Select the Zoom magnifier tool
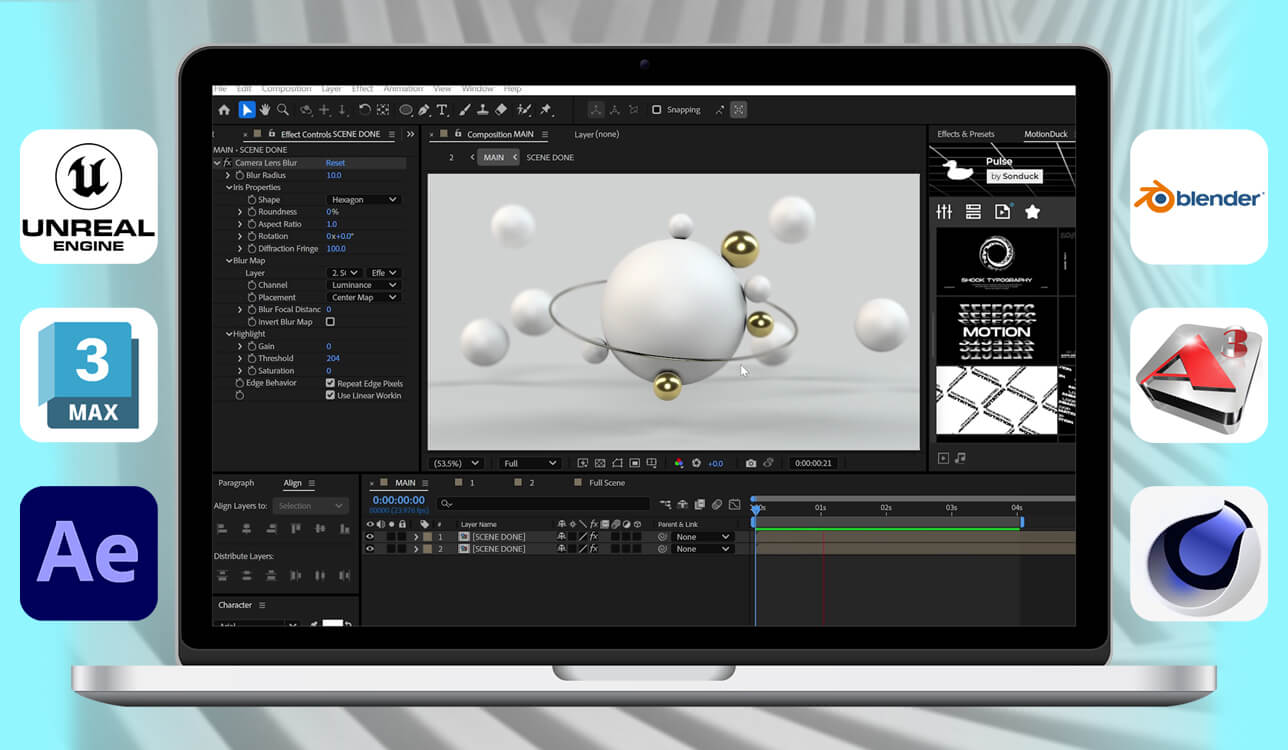The image size is (1288, 750). pyautogui.click(x=284, y=110)
